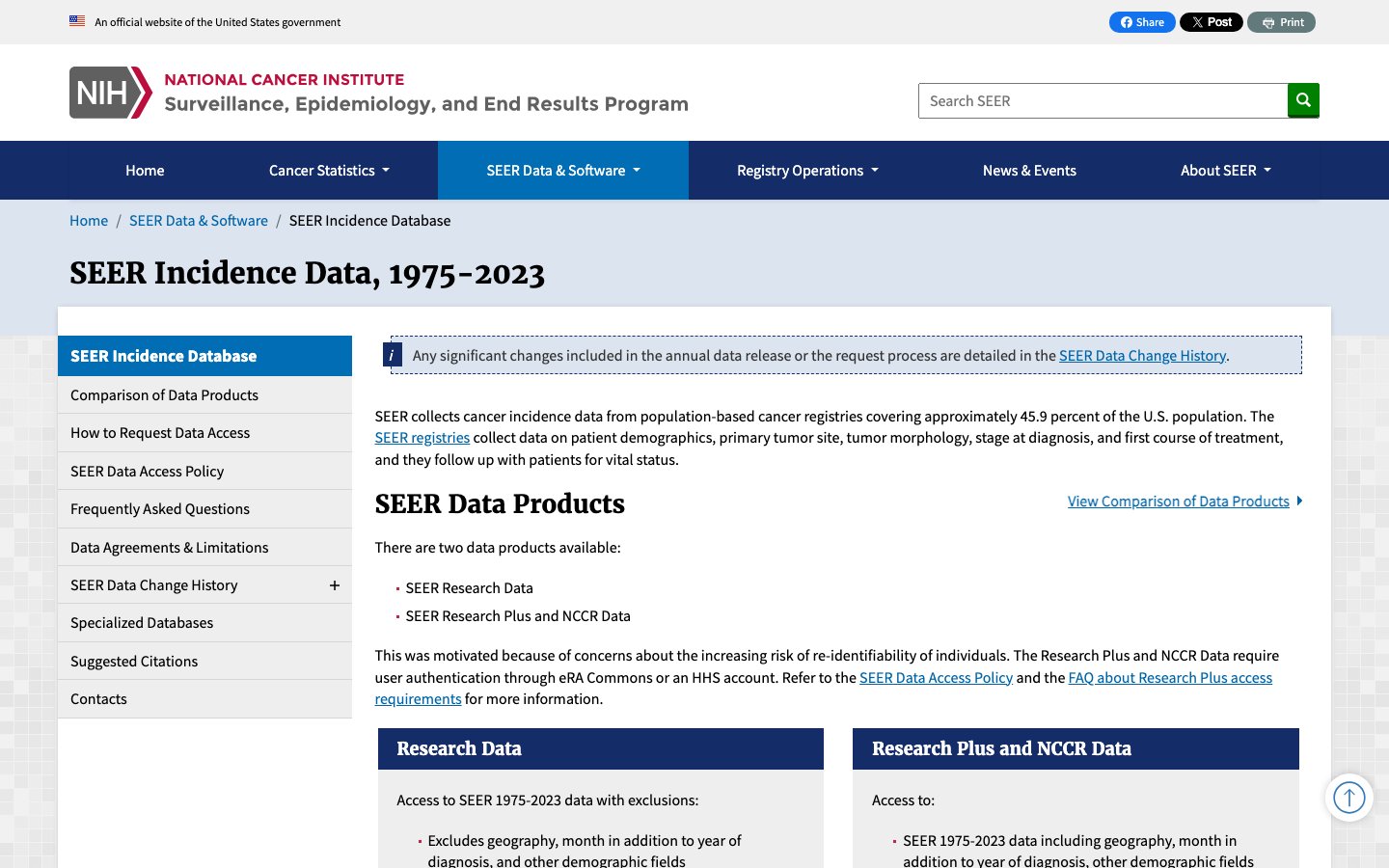Viewport: 1389px width, 868px height.
Task: Select SEER Incidence Database sidebar item
Action: pyautogui.click(x=204, y=356)
